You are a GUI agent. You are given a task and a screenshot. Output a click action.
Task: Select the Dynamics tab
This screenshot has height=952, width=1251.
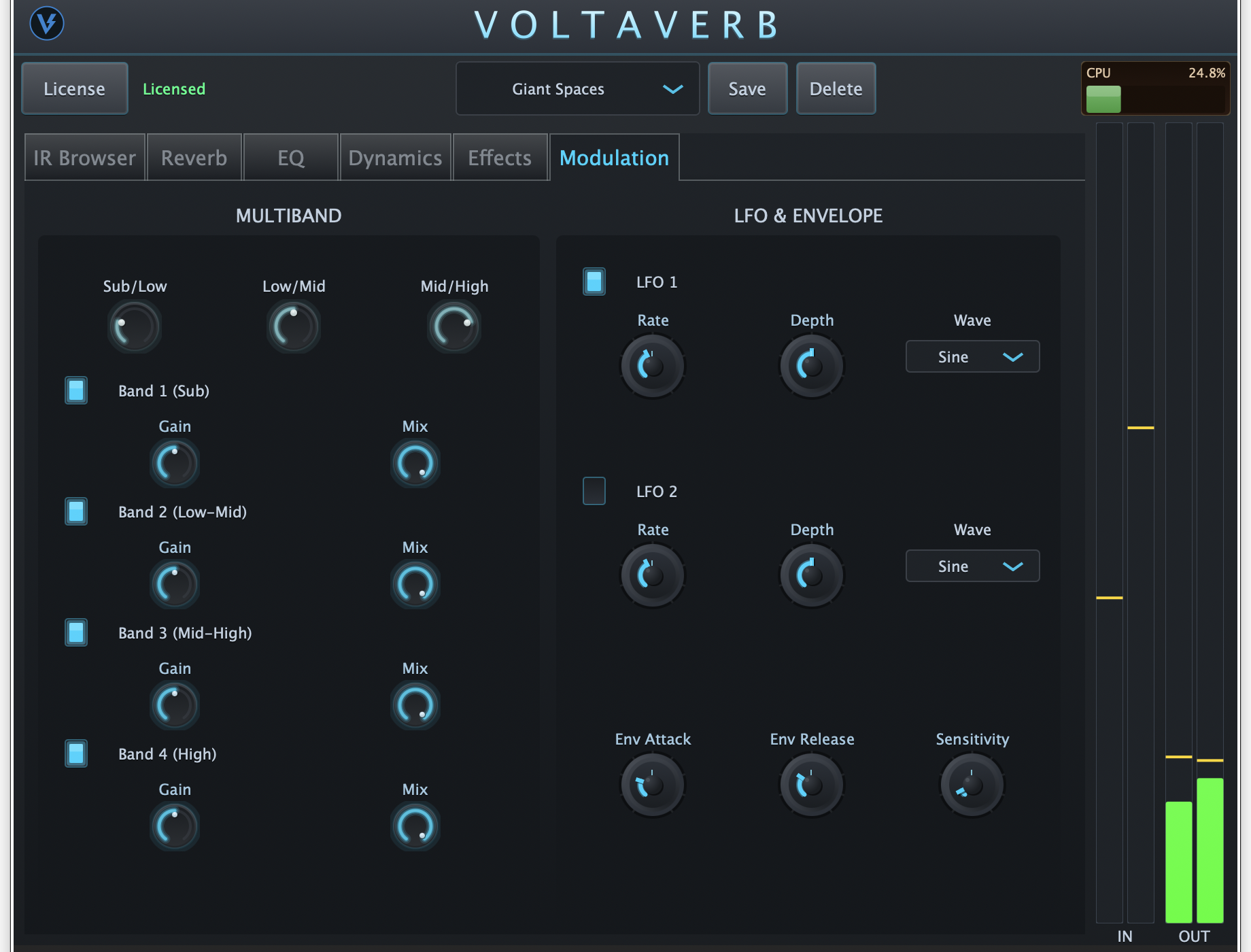[x=394, y=157]
